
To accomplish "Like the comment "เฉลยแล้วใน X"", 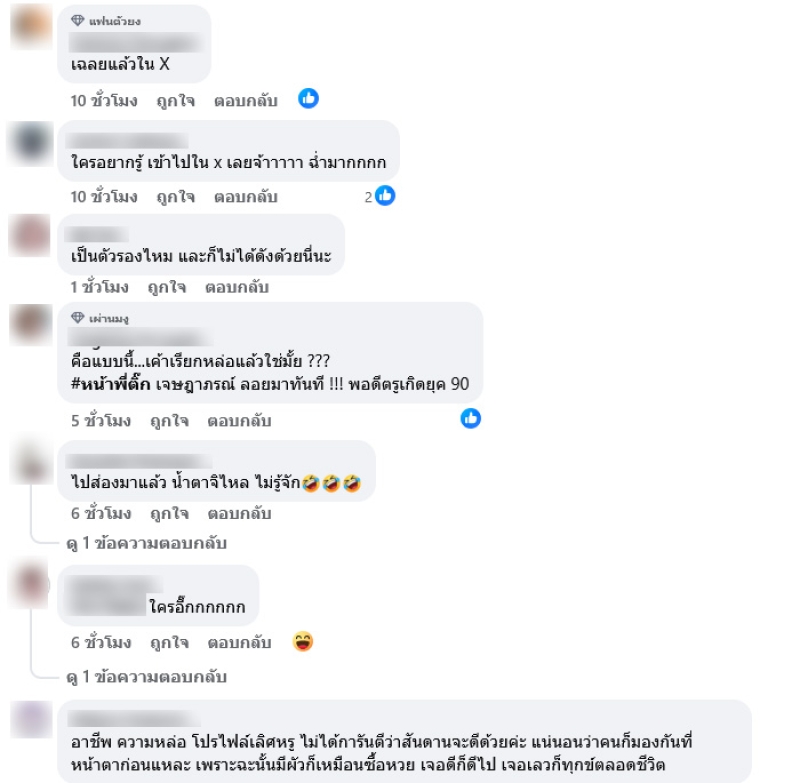I will click(x=176, y=100).
